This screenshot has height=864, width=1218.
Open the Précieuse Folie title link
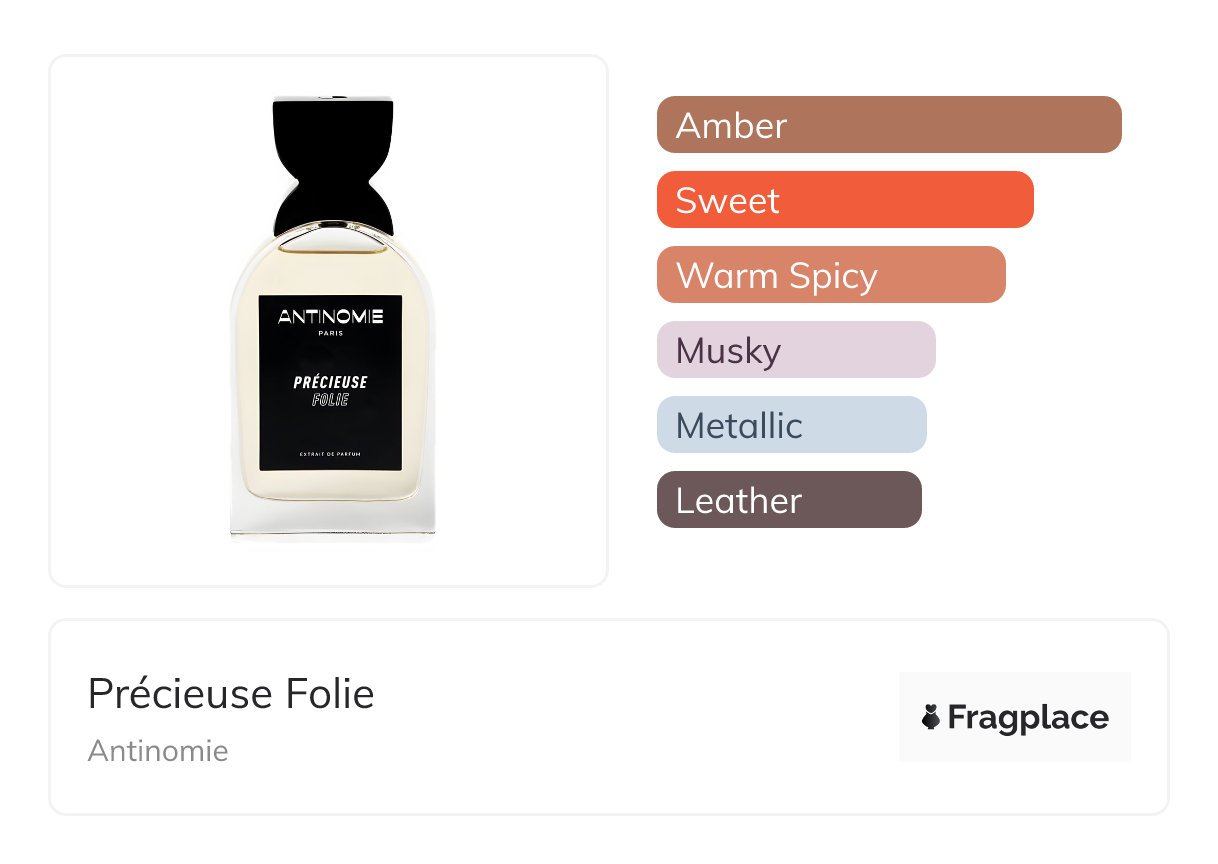tap(231, 694)
